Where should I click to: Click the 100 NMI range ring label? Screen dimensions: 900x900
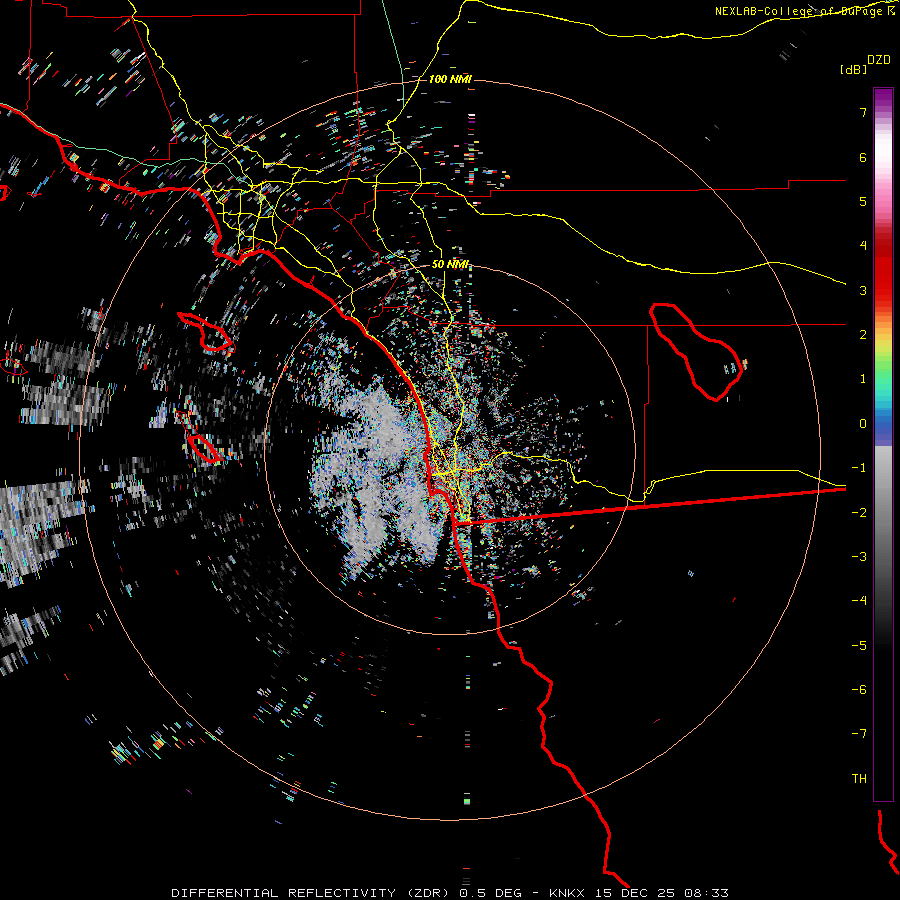point(450,79)
